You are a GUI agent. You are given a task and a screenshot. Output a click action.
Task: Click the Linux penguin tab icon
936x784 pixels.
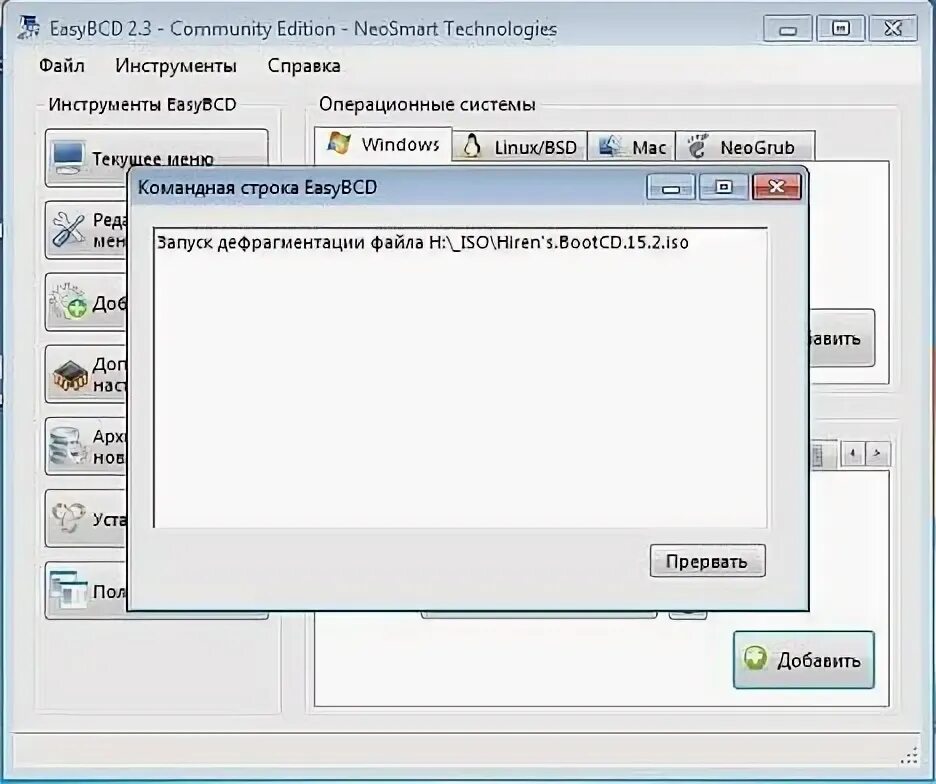tap(472, 146)
